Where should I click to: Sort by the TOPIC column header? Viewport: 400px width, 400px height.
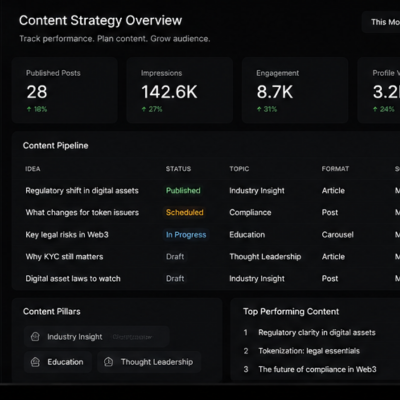click(x=239, y=169)
